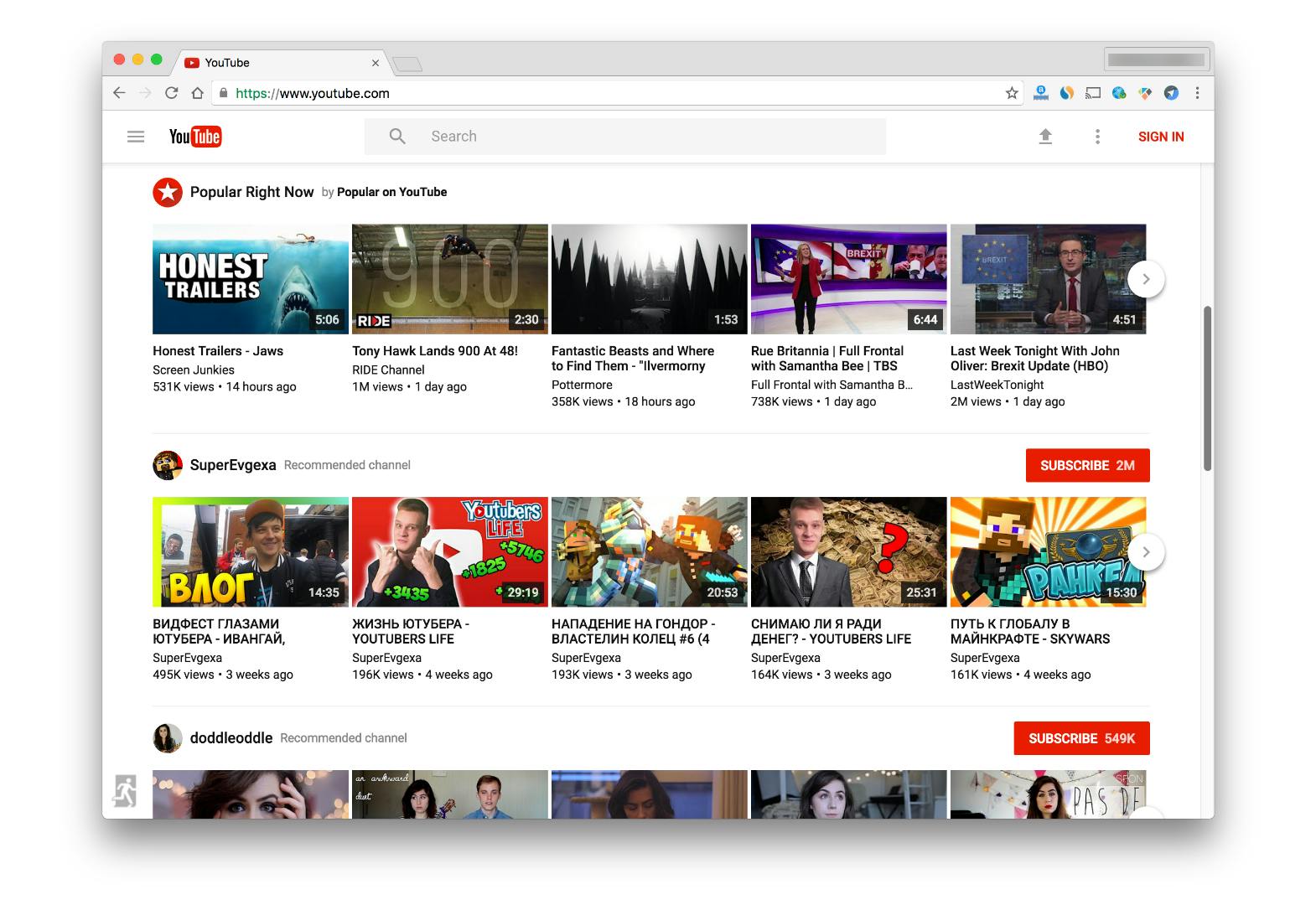Image resolution: width=1316 pixels, height=905 pixels.
Task: Reload the page with refresh icon
Action: click(172, 93)
